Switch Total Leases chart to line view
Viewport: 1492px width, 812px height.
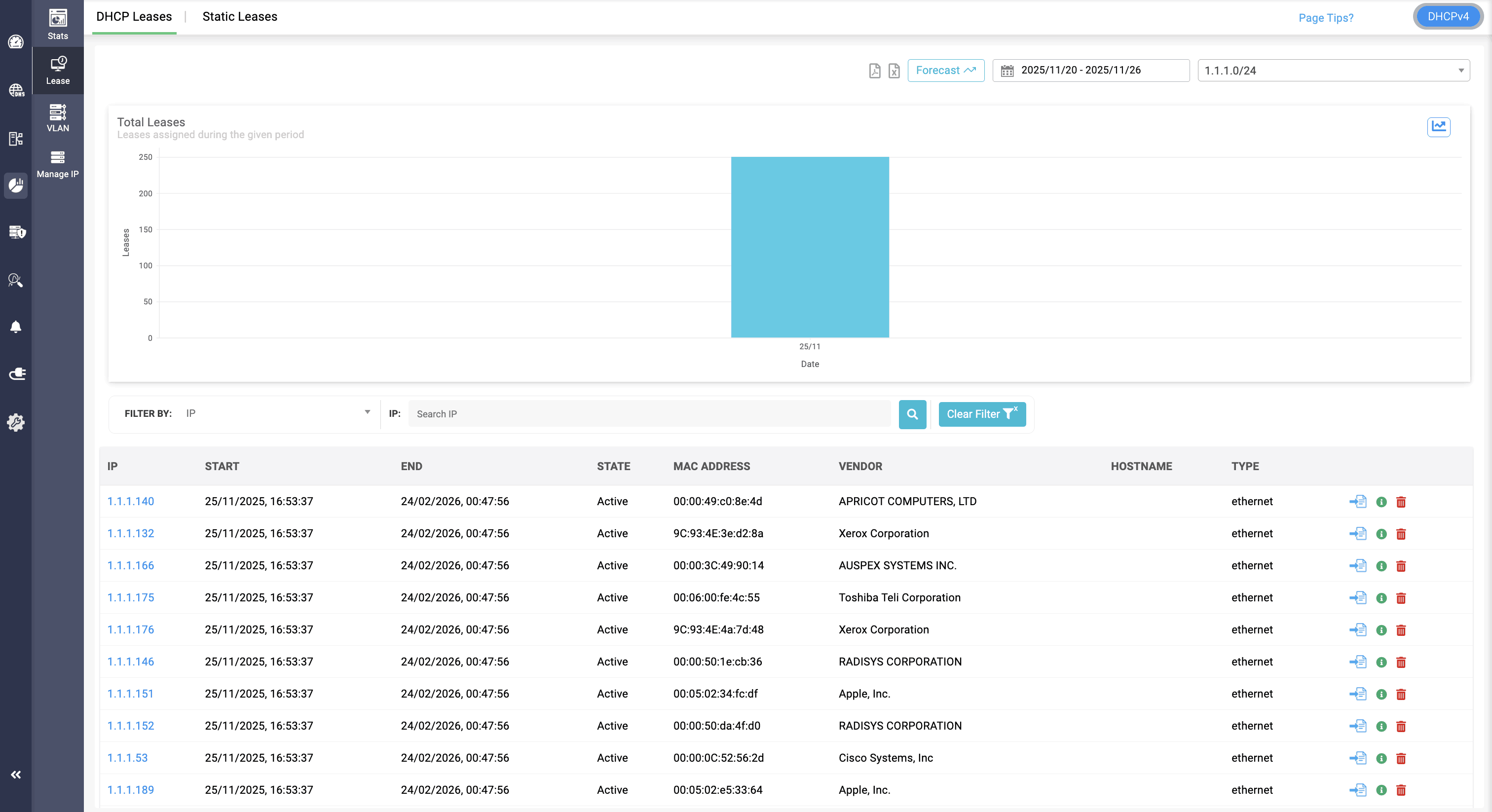point(1439,127)
